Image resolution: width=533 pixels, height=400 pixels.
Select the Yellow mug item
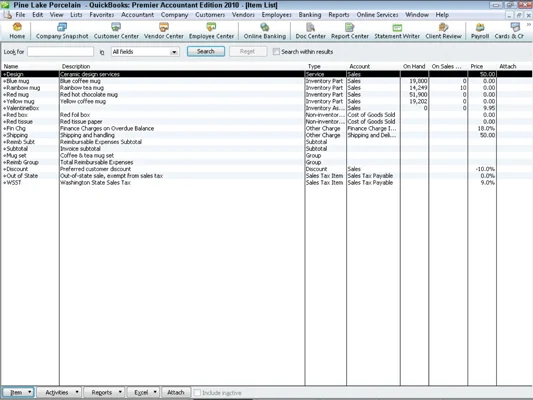coord(266,101)
